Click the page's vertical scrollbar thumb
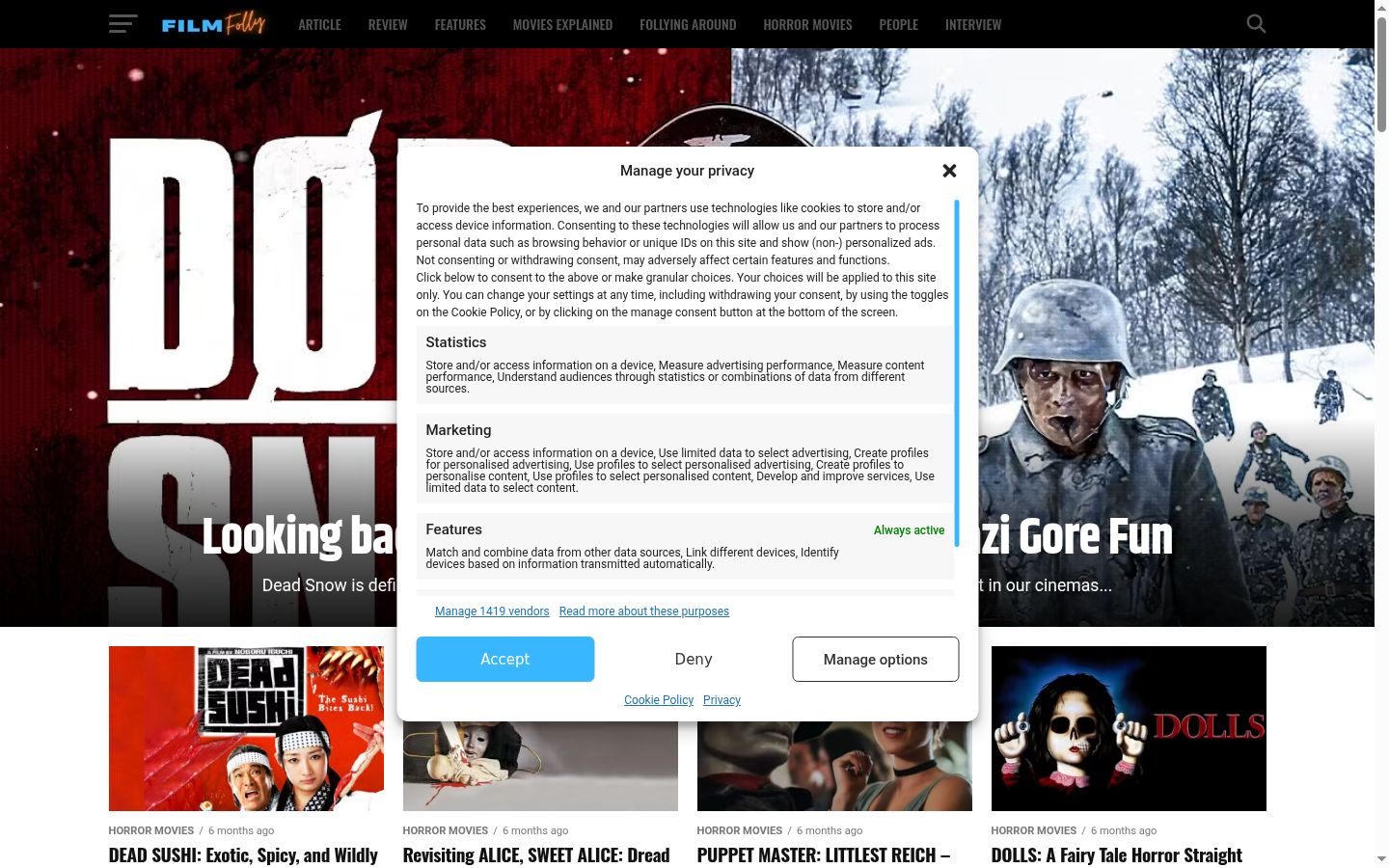The image size is (1389, 868). click(1381, 74)
